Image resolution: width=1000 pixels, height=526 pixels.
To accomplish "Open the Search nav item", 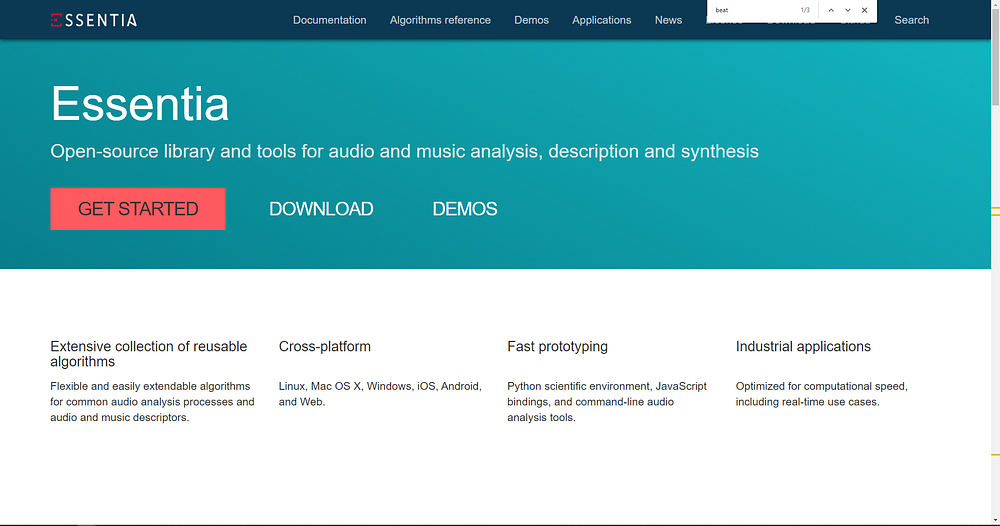I will click(x=911, y=20).
